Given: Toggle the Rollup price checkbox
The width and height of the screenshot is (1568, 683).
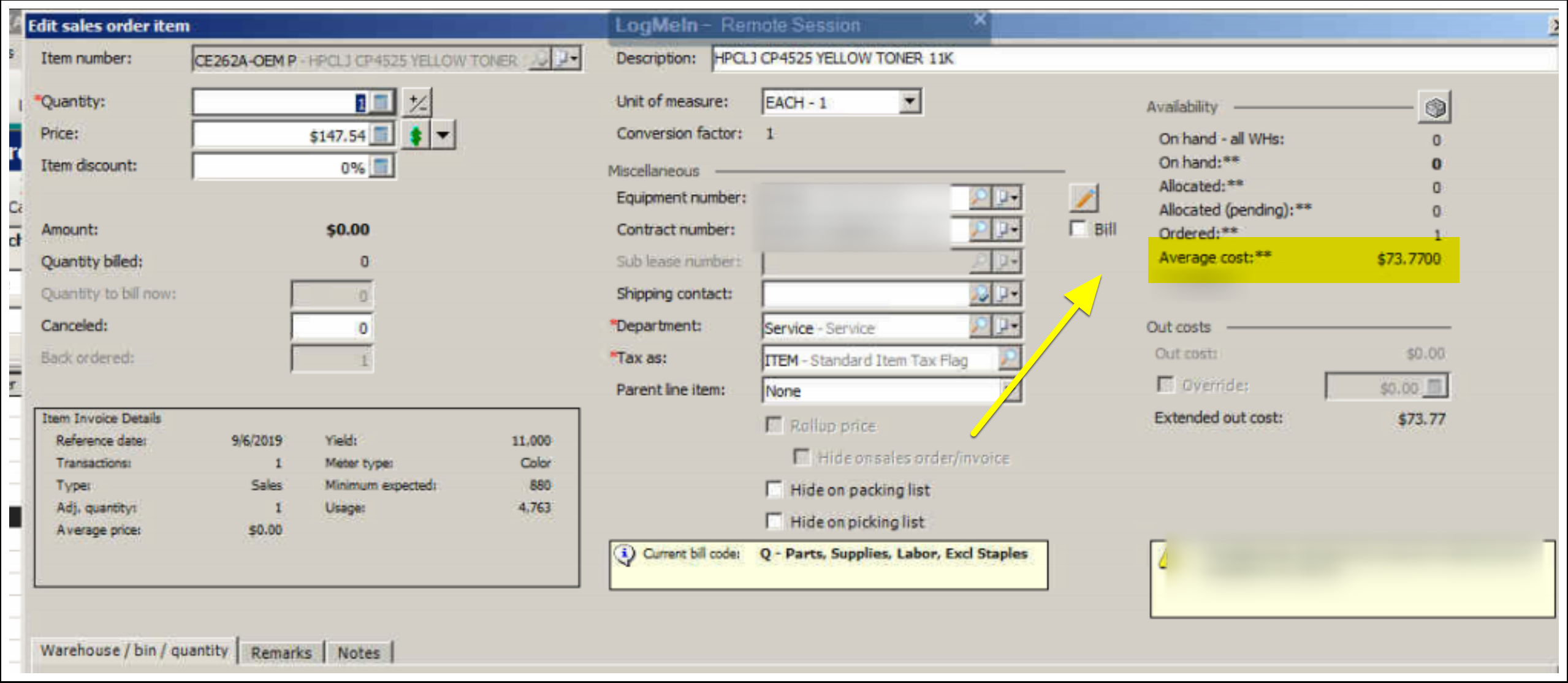Looking at the screenshot, I should (x=774, y=425).
